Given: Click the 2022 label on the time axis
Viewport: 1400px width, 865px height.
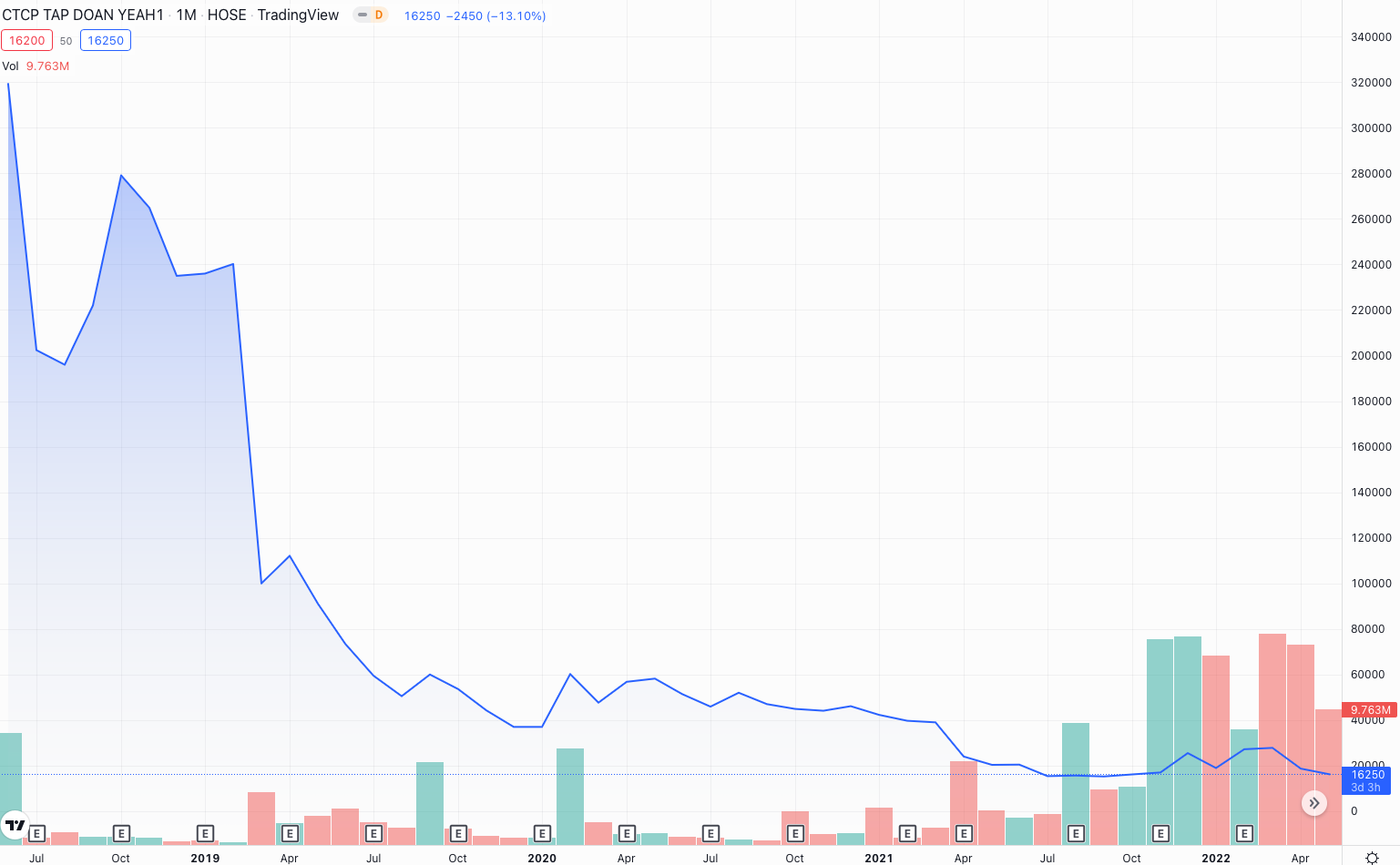Looking at the screenshot, I should pyautogui.click(x=1216, y=858).
